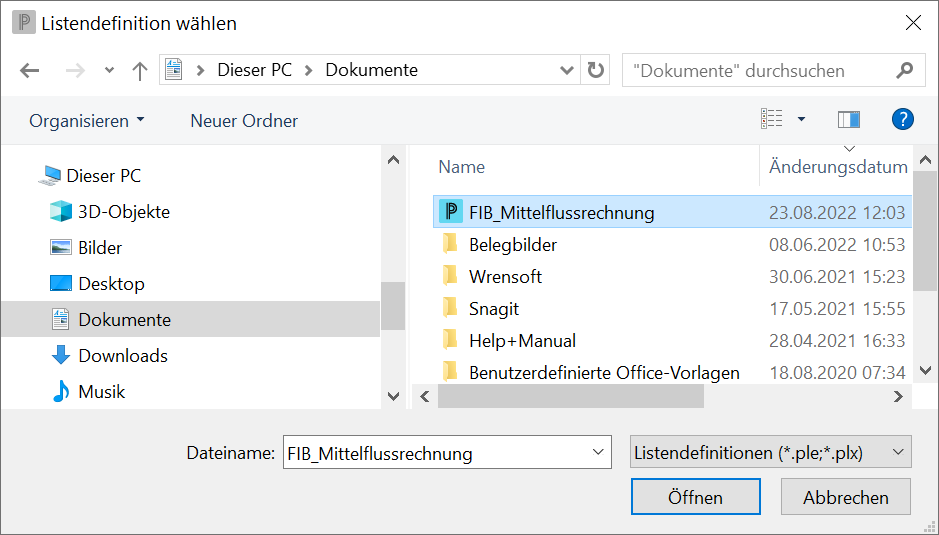Click the Belegbilder folder icon
Viewport: 939px width, 535px height.
click(450, 244)
